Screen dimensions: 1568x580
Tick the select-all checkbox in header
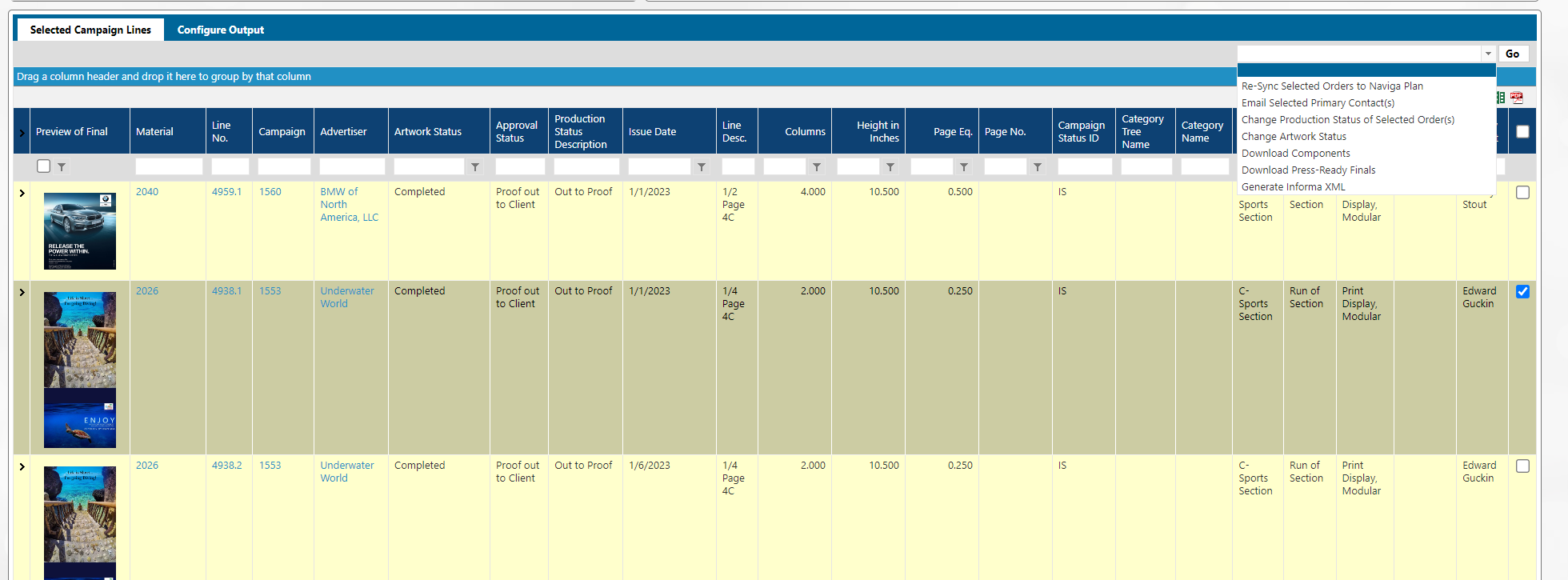(x=1522, y=132)
